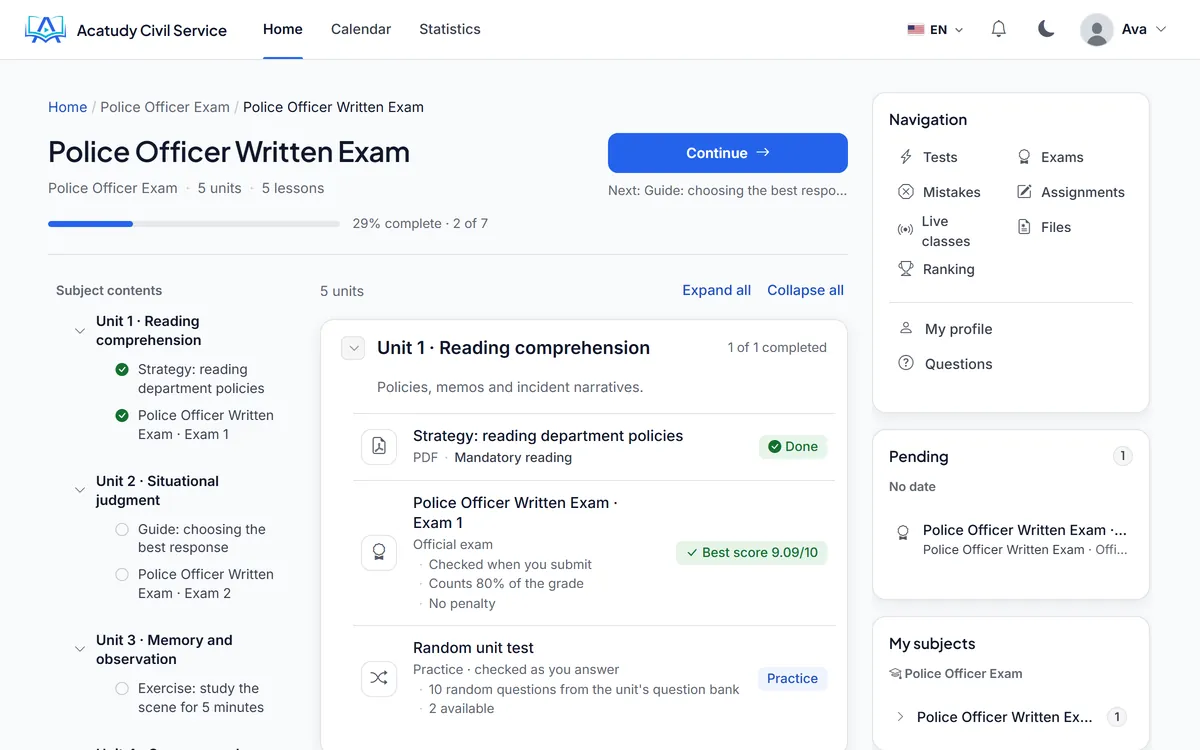Toggle Unit 1 Reading comprehension card chevron
The height and width of the screenshot is (750, 1200).
point(353,348)
